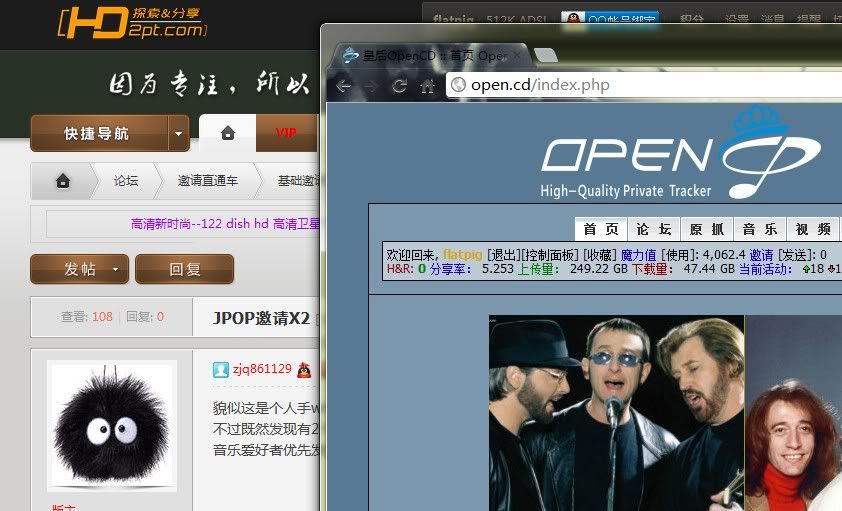Go to 邀请直通车 in the breadcrumb

(208, 181)
